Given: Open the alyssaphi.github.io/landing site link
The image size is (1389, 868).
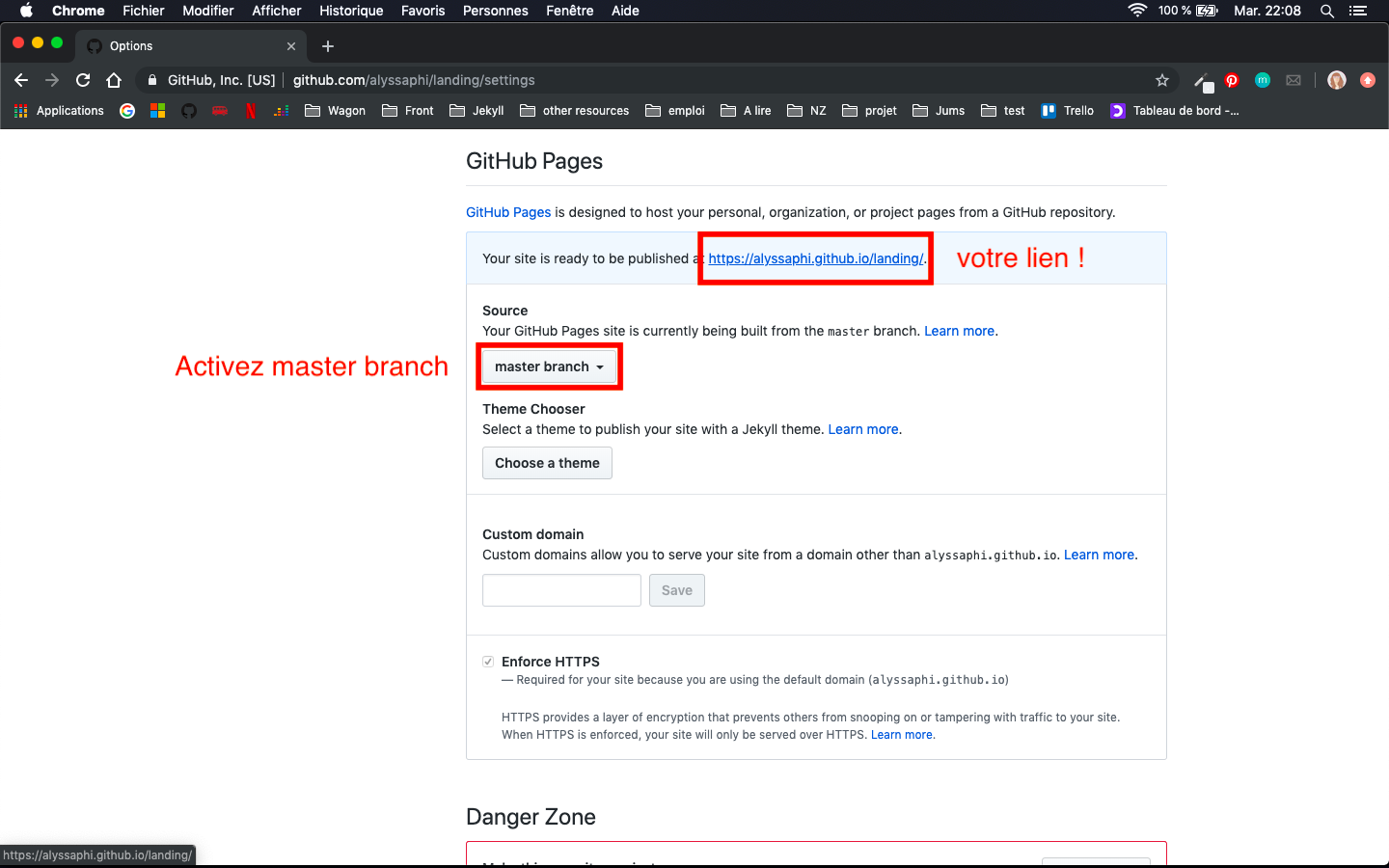Looking at the screenshot, I should 816,258.
